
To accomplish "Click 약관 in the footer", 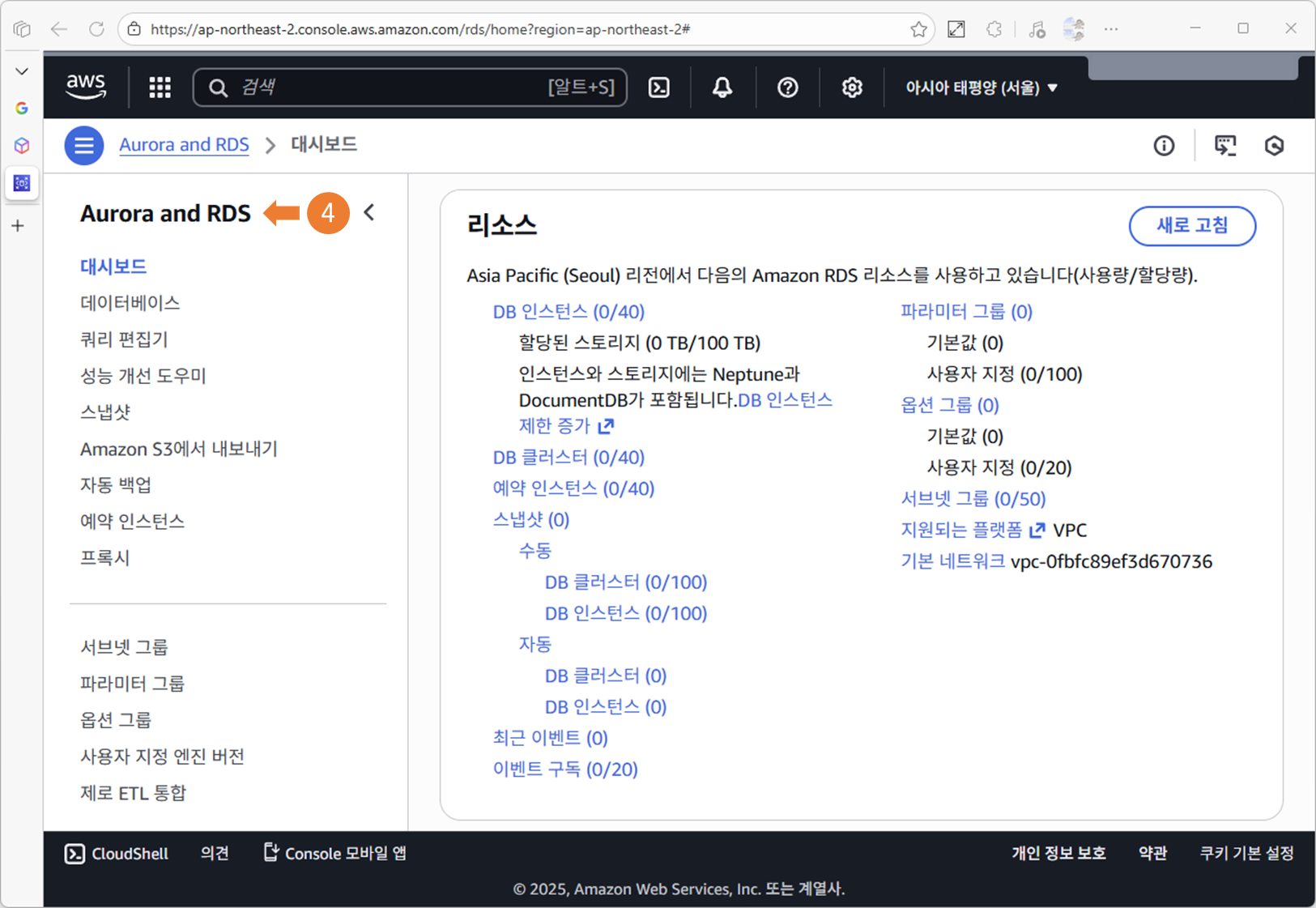I will coord(1152,854).
